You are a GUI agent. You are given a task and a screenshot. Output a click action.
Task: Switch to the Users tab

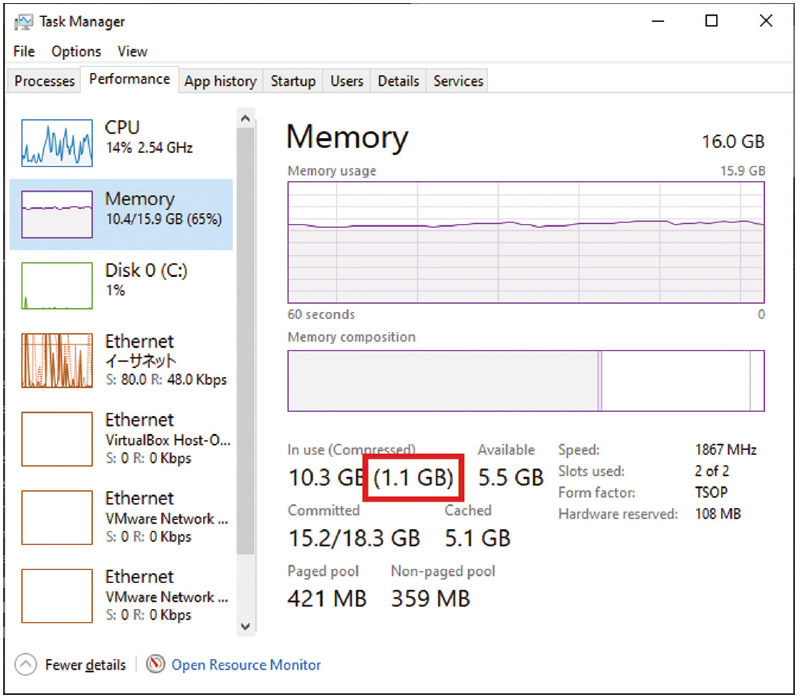[x=347, y=81]
